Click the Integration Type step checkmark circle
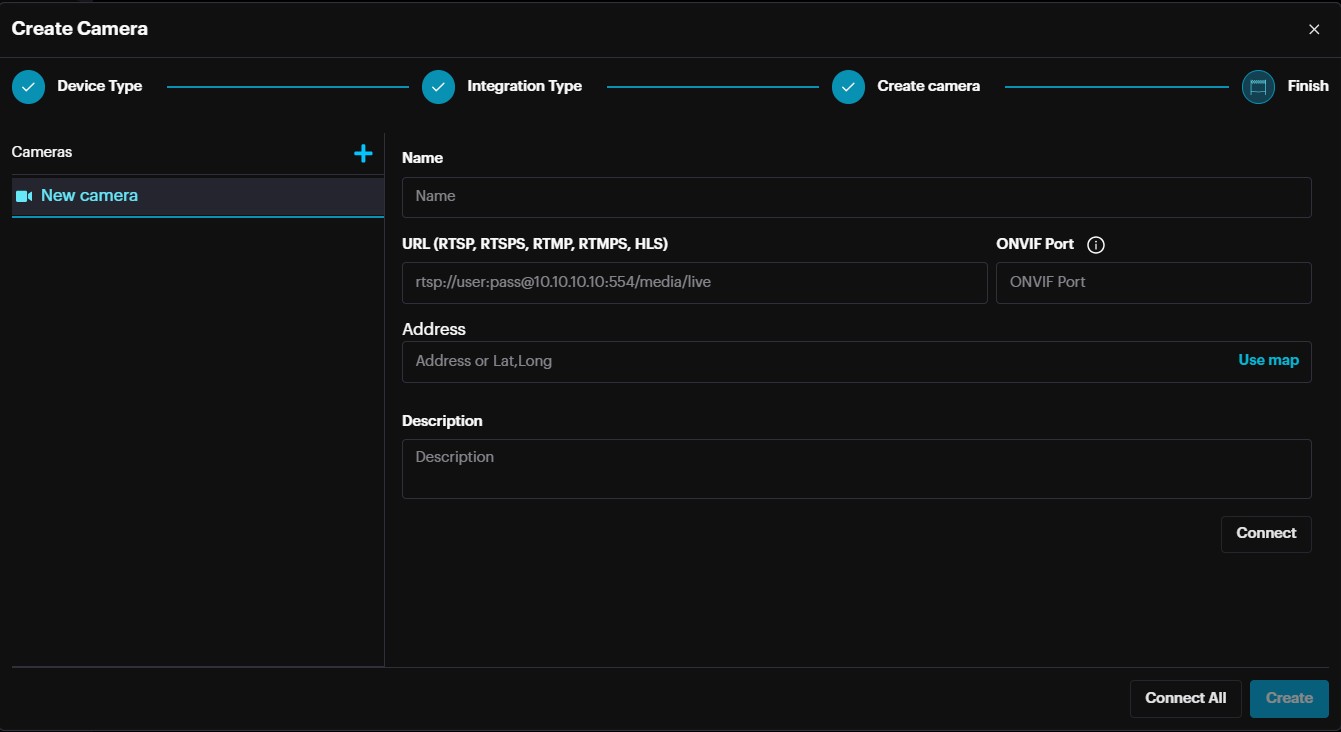The height and width of the screenshot is (732, 1341). pyautogui.click(x=438, y=87)
